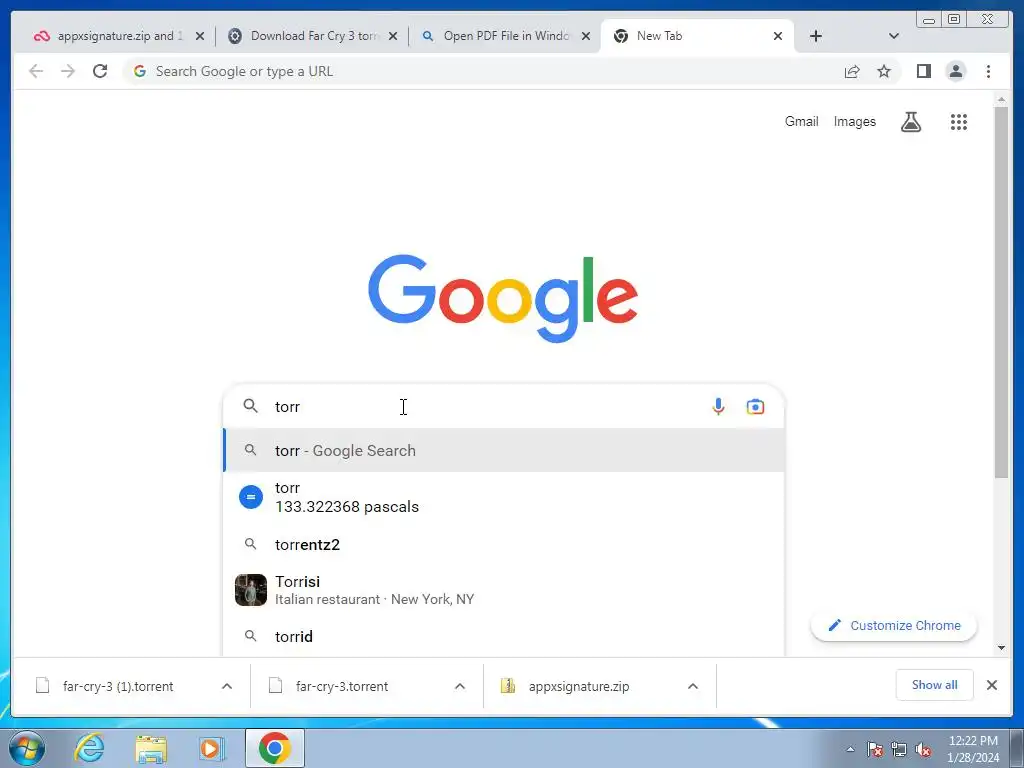Click the page vertical scrollbar thumb
The width and height of the screenshot is (1024, 768).
coord(1001,292)
